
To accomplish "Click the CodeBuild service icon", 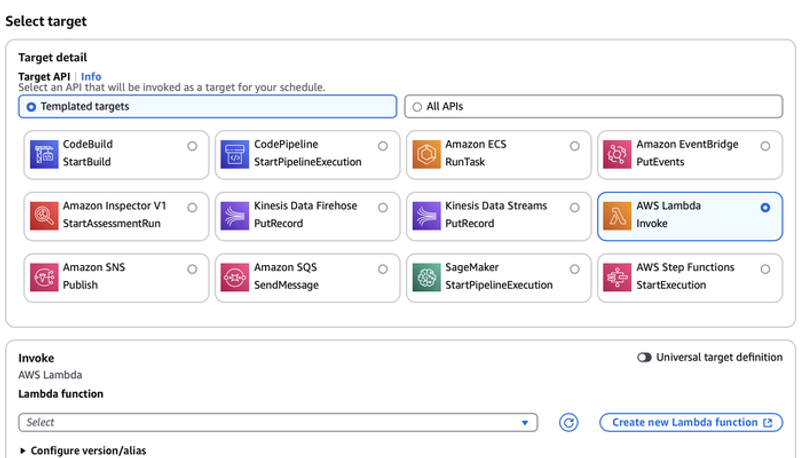I will [44, 154].
